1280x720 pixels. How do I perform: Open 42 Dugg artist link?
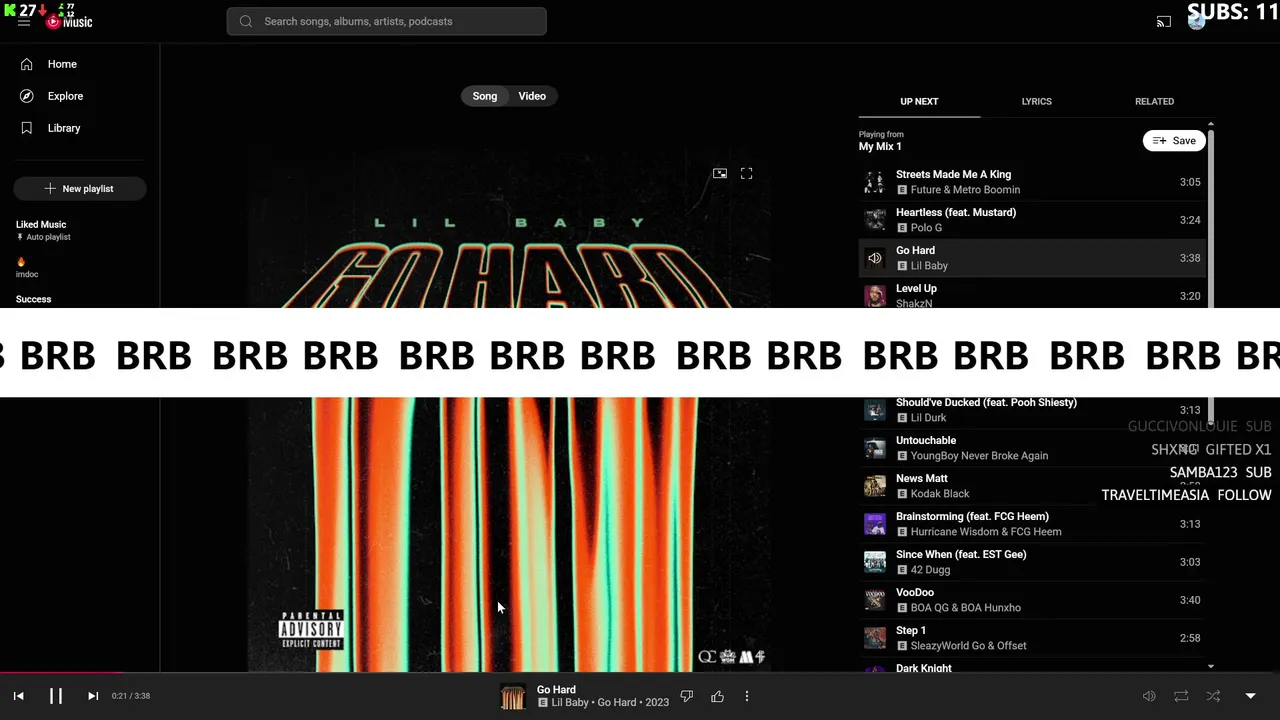point(930,570)
